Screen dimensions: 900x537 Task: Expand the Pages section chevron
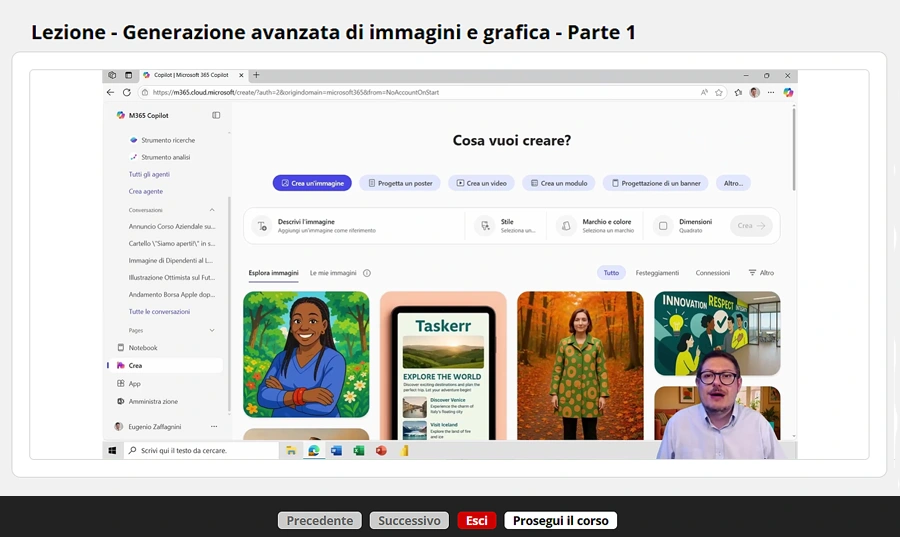pyautogui.click(x=212, y=330)
